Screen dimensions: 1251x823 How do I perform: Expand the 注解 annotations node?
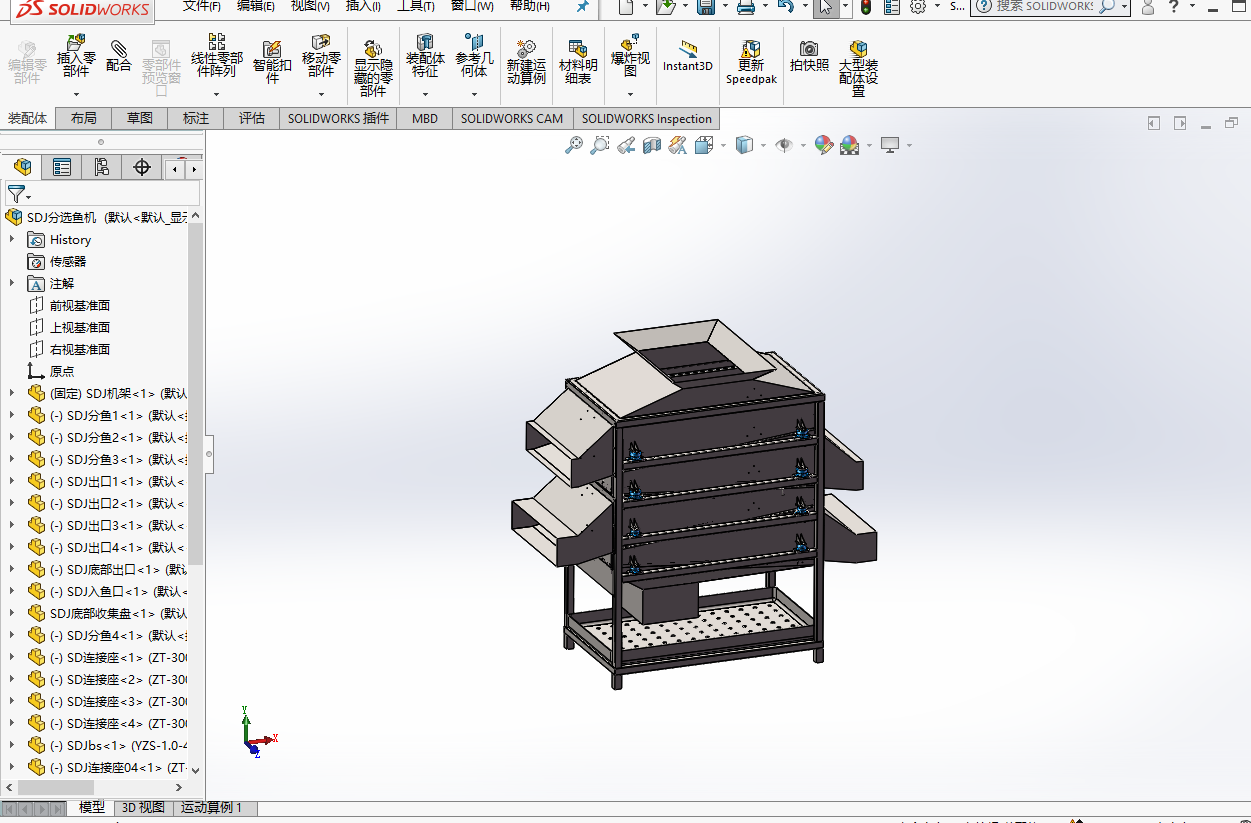12,283
